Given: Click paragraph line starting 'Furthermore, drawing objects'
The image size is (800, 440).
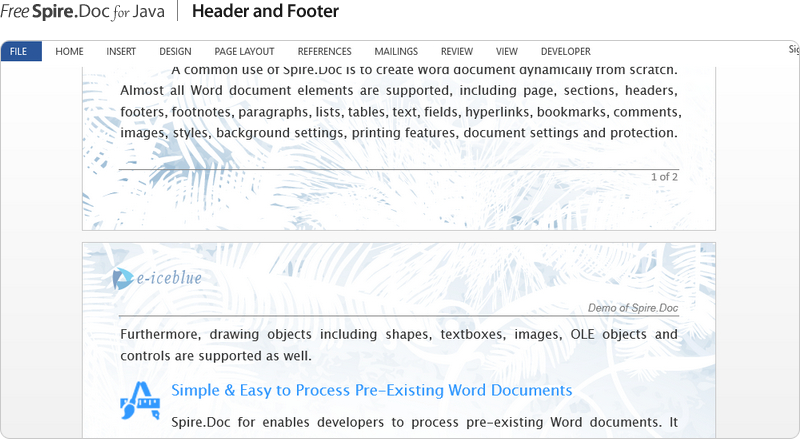Looking at the screenshot, I should (x=399, y=334).
